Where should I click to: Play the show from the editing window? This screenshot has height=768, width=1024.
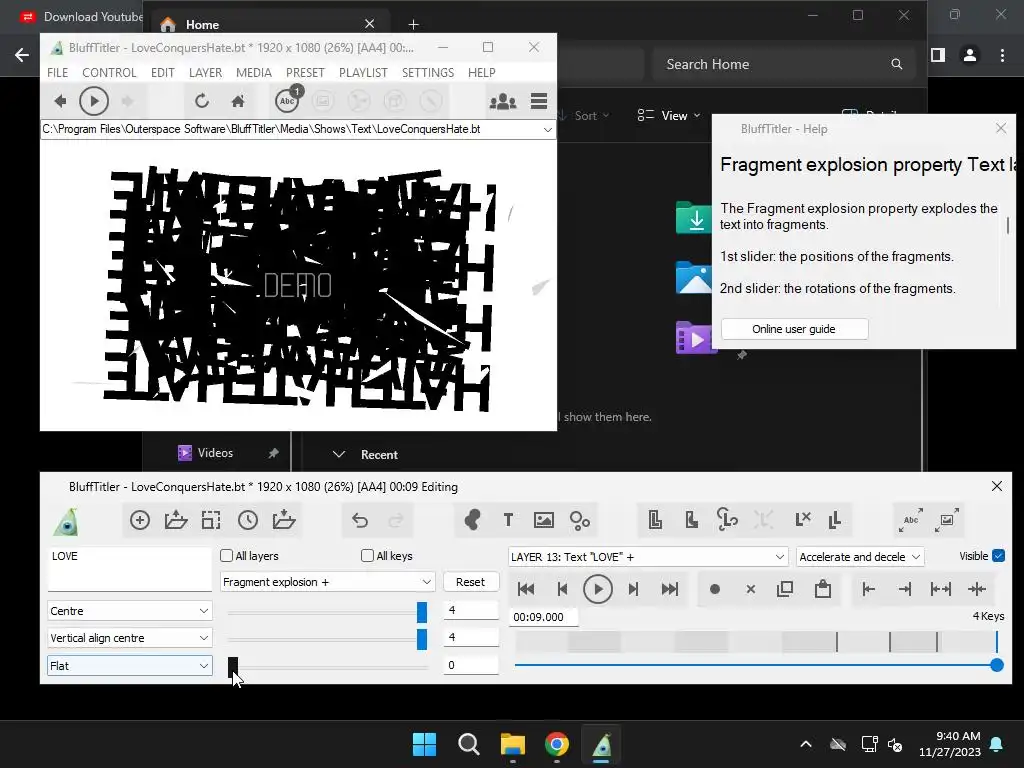[598, 589]
